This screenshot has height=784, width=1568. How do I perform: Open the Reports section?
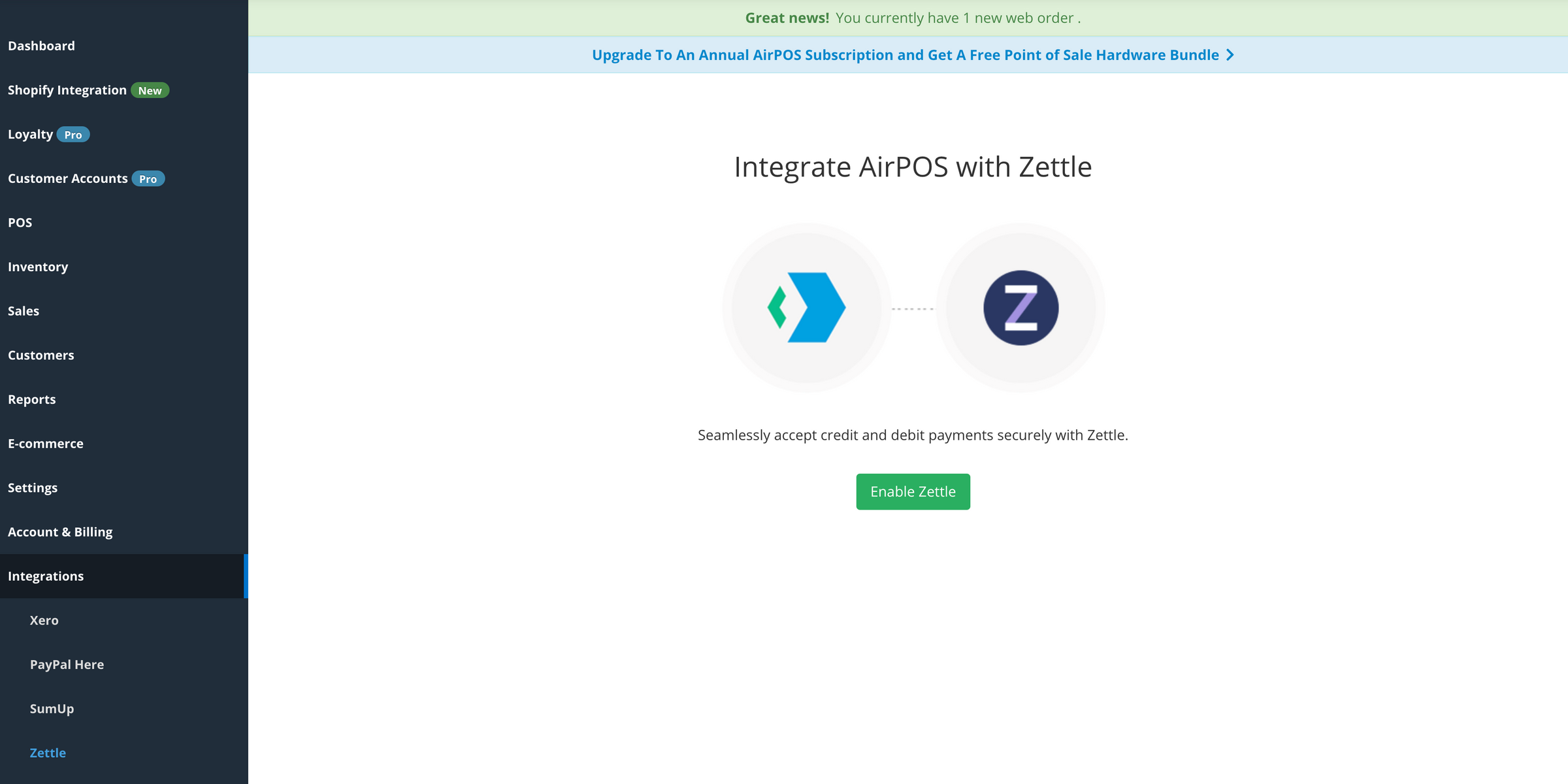[31, 399]
